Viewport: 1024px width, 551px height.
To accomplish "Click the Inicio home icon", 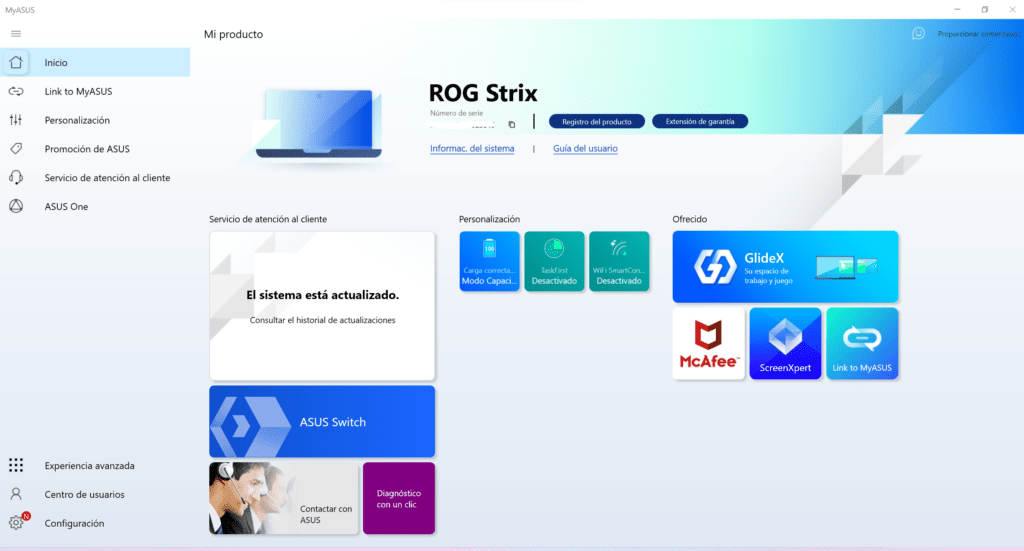I will tap(16, 62).
